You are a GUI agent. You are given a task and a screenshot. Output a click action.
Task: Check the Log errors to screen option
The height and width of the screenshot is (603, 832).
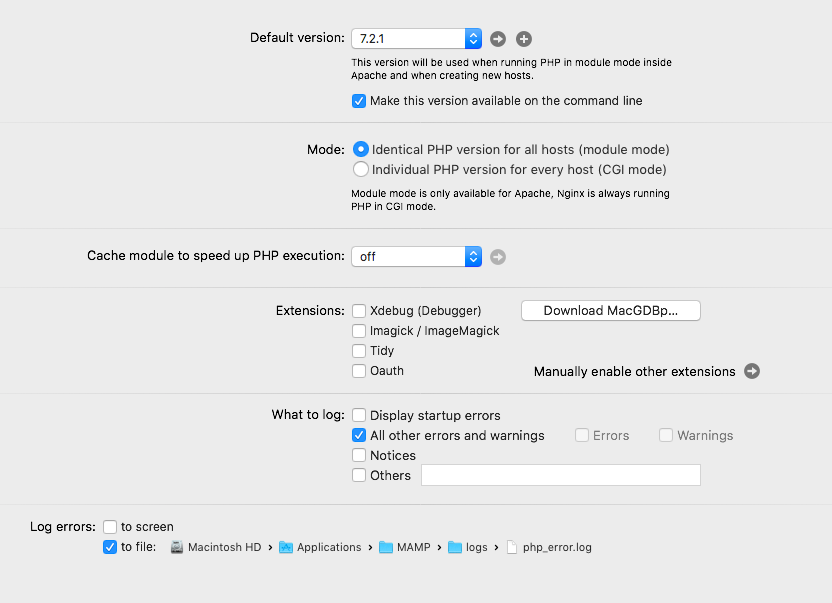tap(110, 527)
